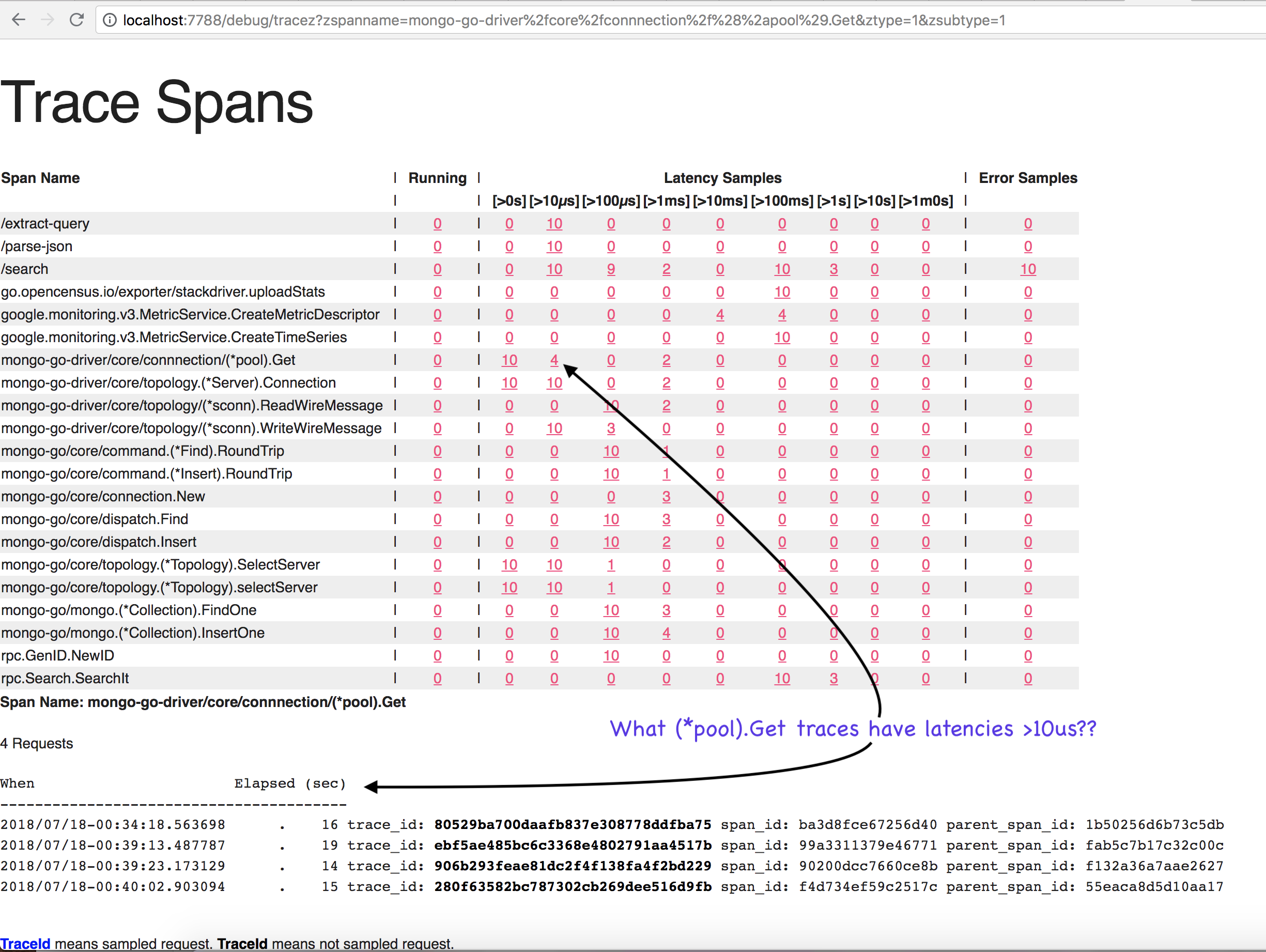
Task: Click rpc.GenID.NewID >100µs count 10
Action: (x=611, y=655)
